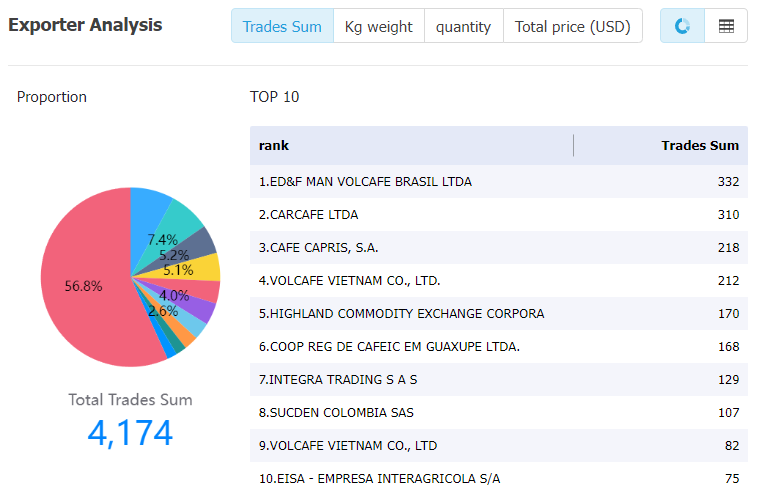Viewport: 757px width, 493px height.
Task: Click the Exporter Analysis heading
Action: pyautogui.click(x=85, y=25)
